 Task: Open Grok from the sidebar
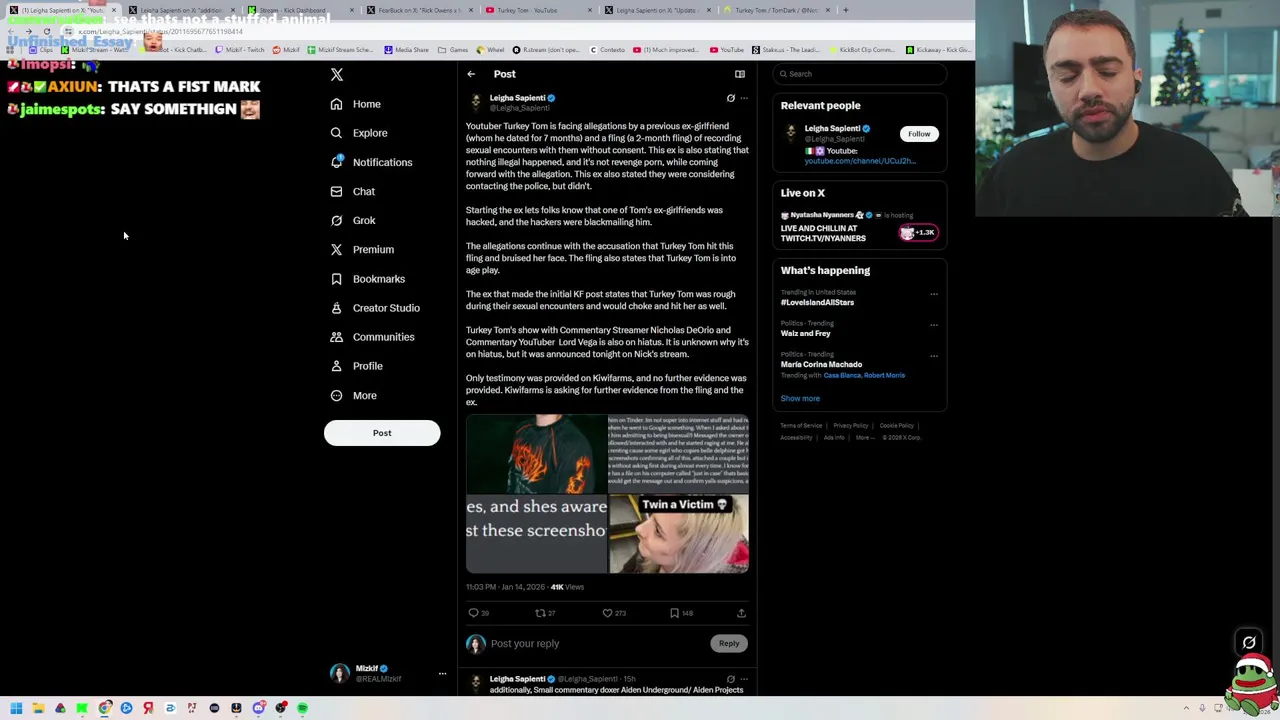352,220
